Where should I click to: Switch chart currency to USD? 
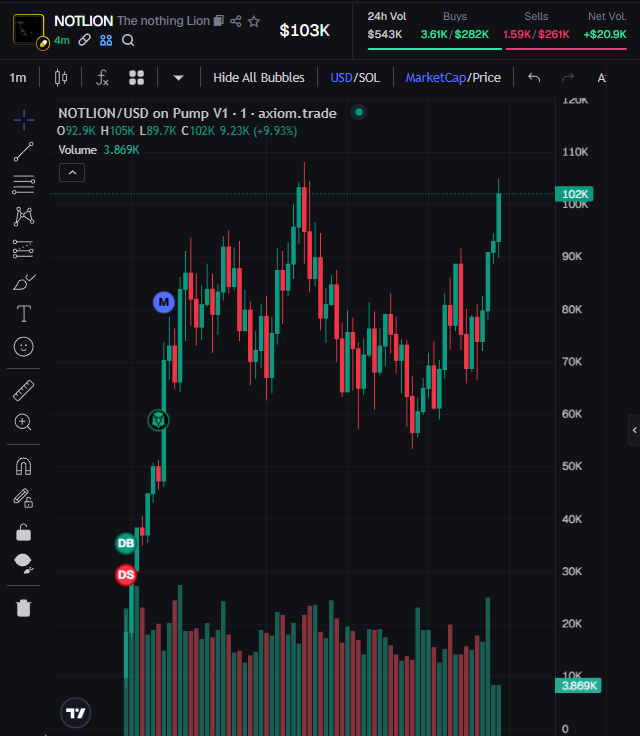click(341, 77)
